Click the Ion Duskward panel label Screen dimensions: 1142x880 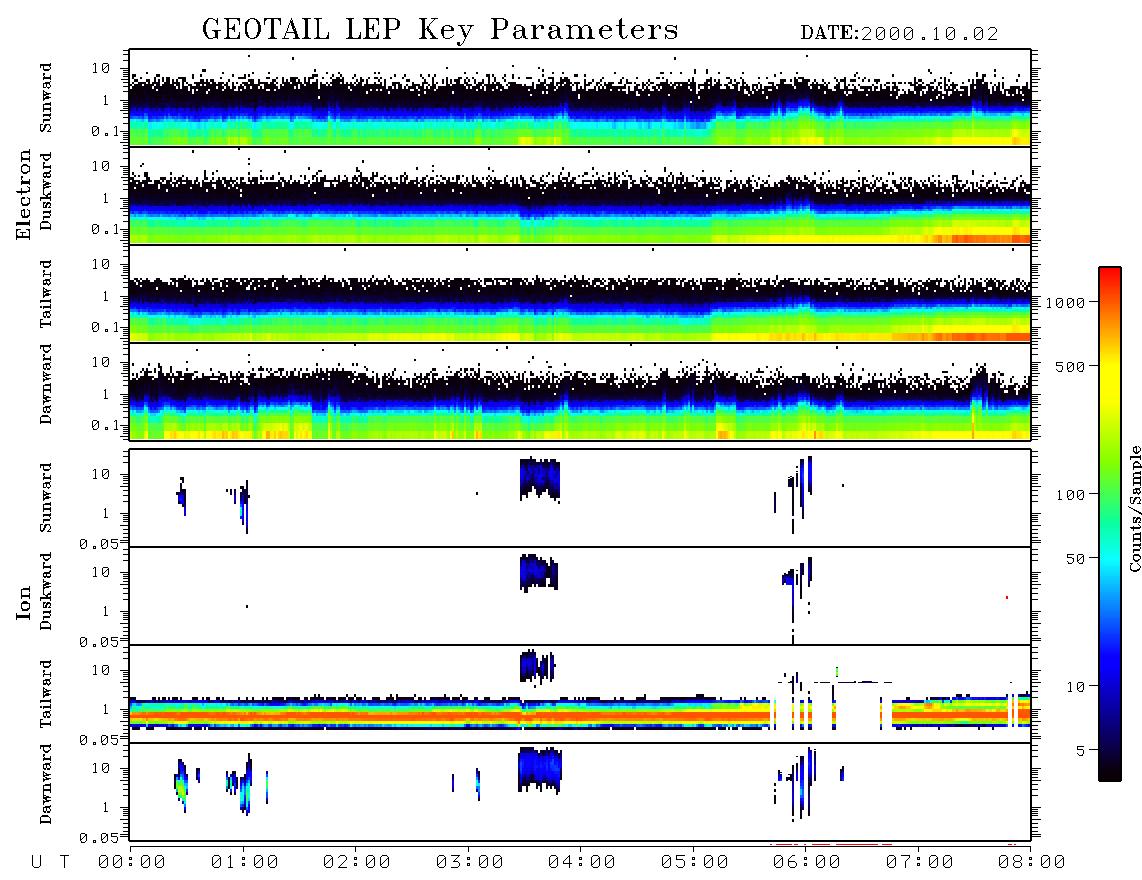[46, 591]
